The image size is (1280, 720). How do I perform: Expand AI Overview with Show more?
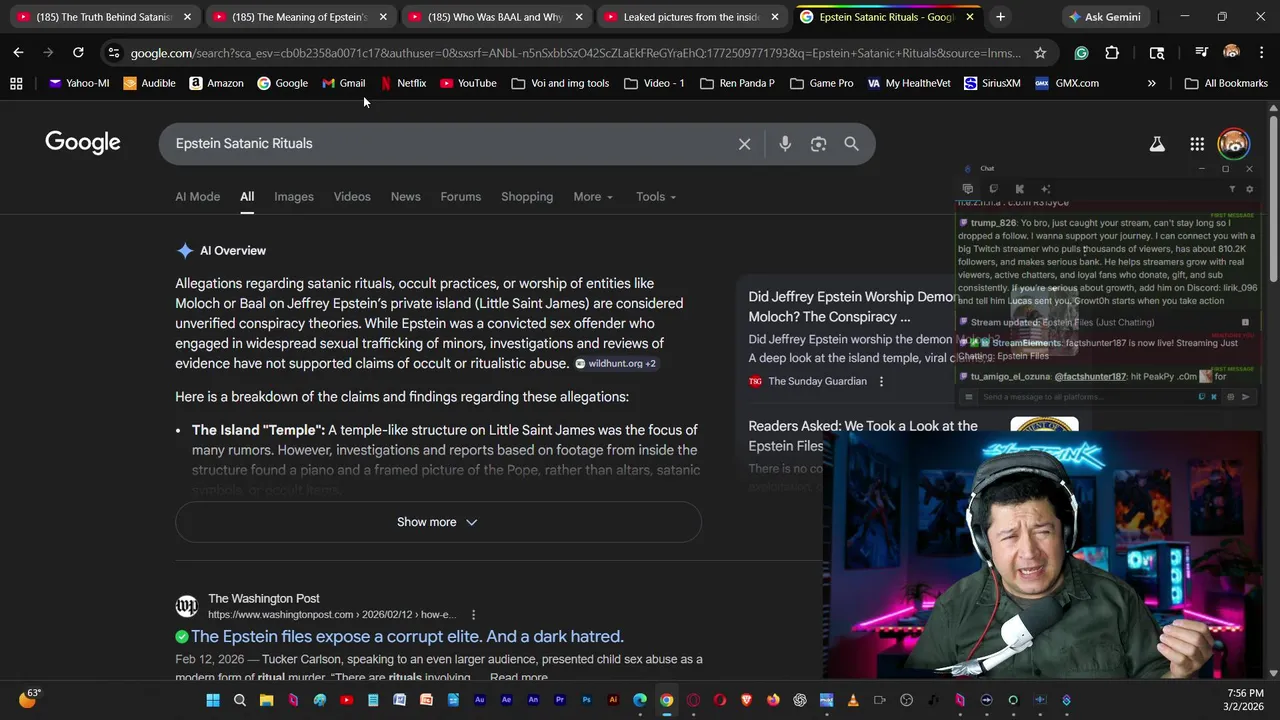pyautogui.click(x=438, y=522)
